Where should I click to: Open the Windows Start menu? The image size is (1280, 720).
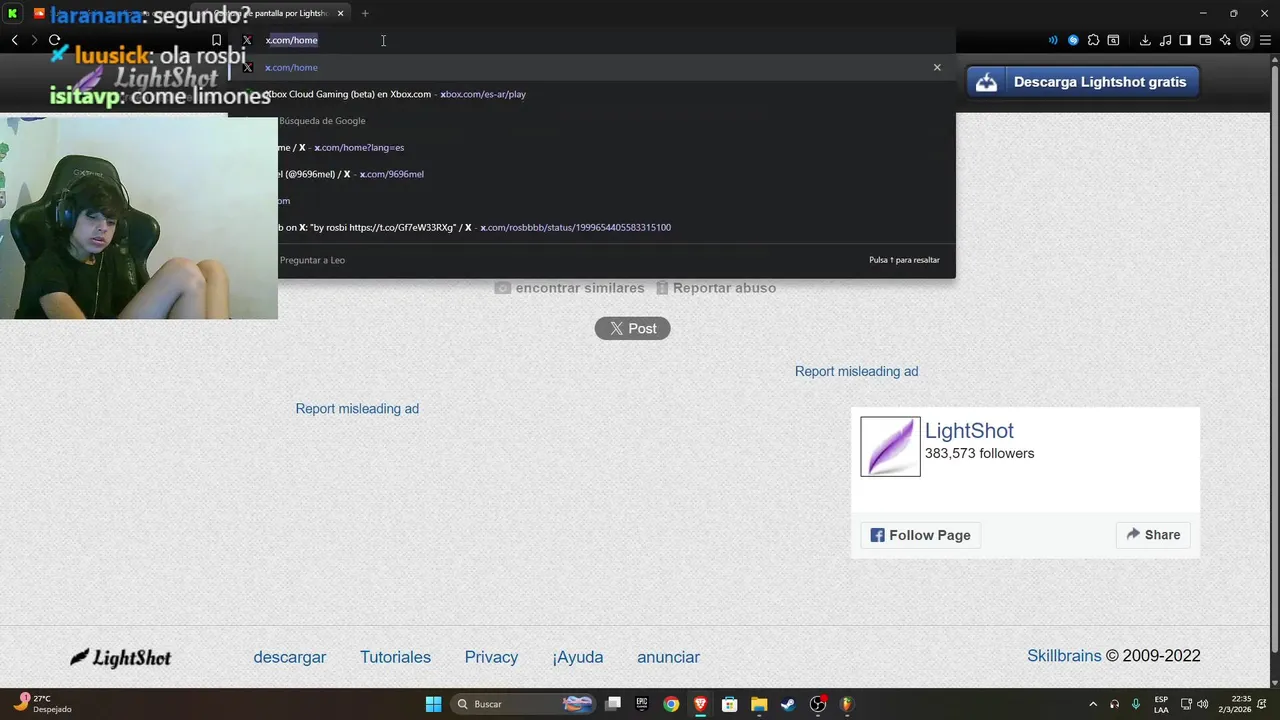tap(433, 704)
